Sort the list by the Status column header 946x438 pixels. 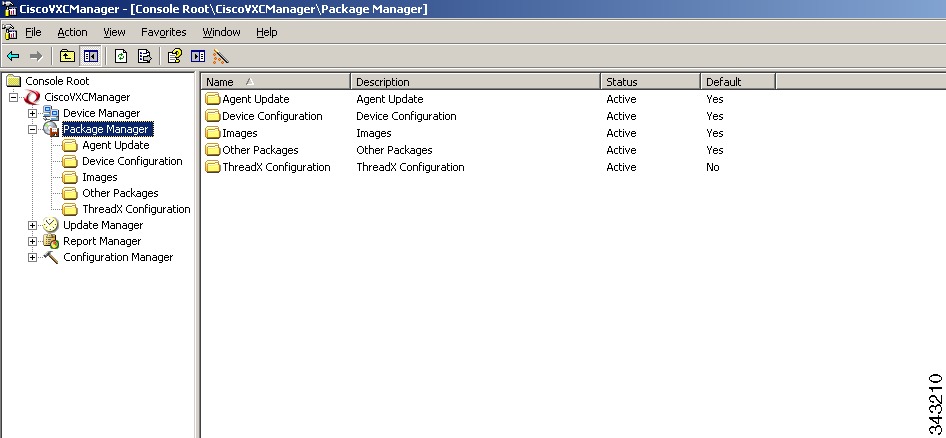[650, 81]
